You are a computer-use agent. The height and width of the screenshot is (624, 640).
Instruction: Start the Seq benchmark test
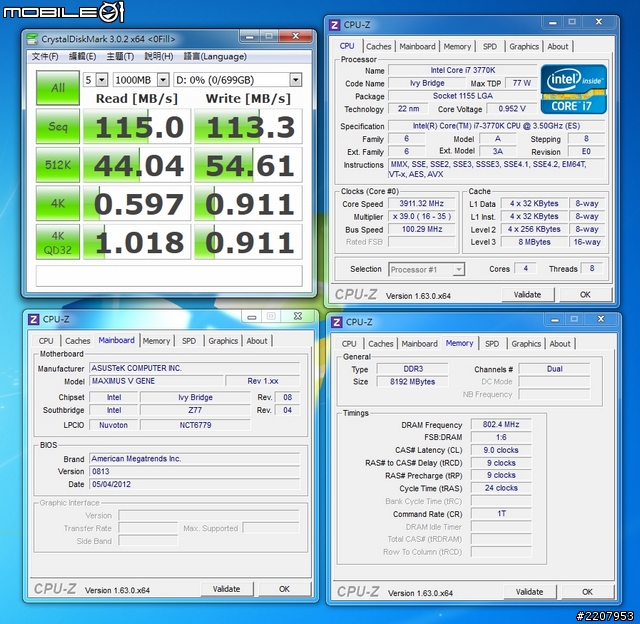coord(58,126)
